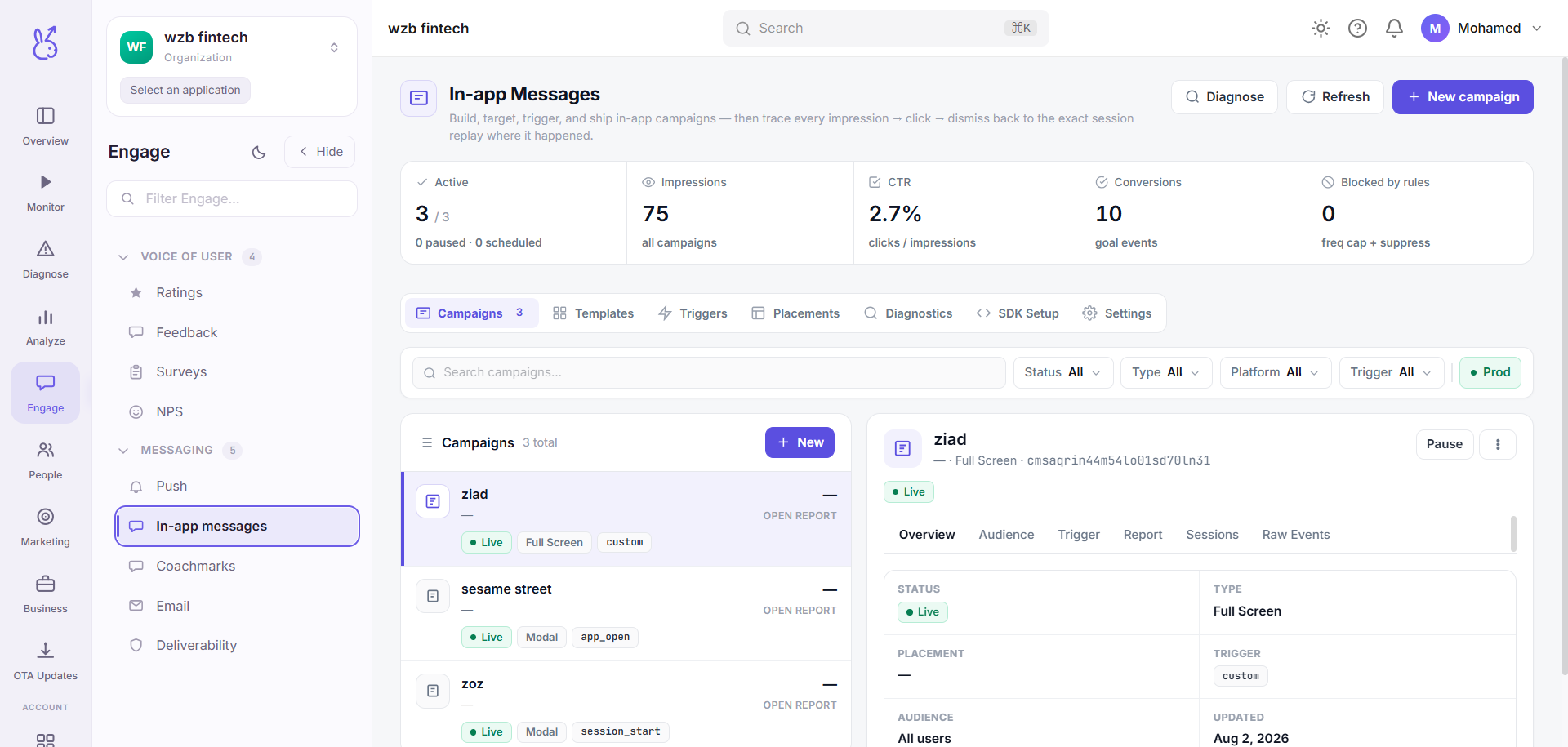
Task: Expand wzb fintech organization switcher
Action: [232, 47]
